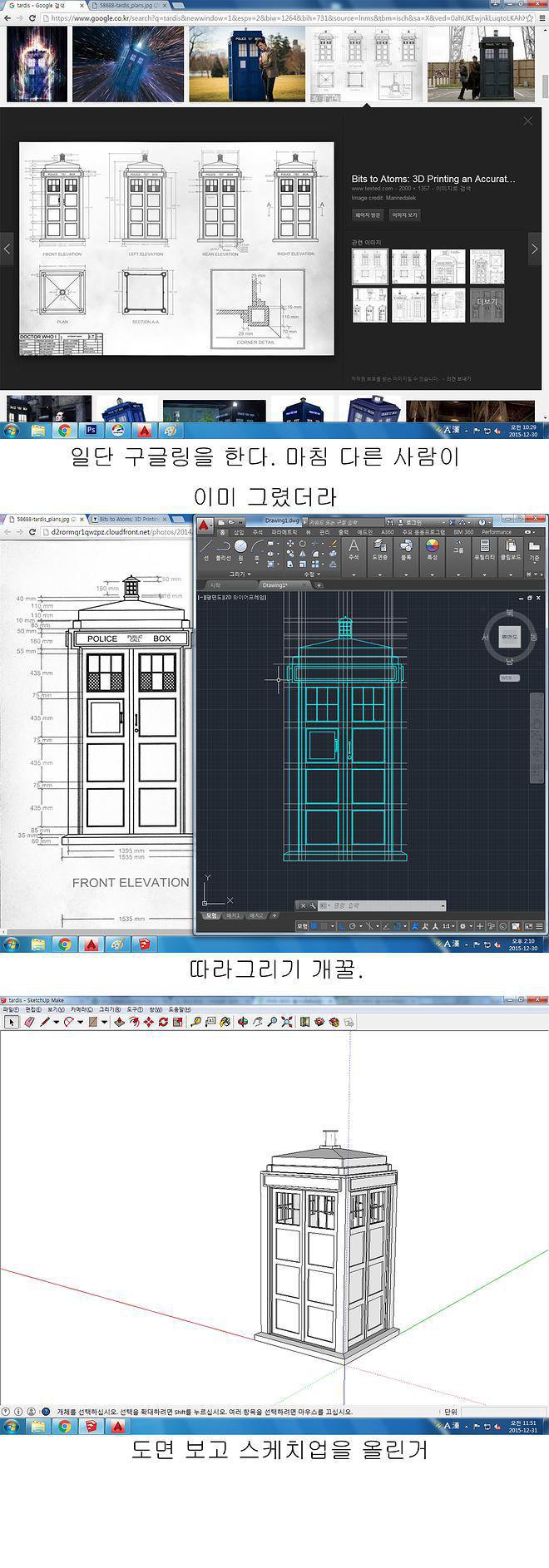Select the SketchUp Paint Bucket tool

[93, 1022]
